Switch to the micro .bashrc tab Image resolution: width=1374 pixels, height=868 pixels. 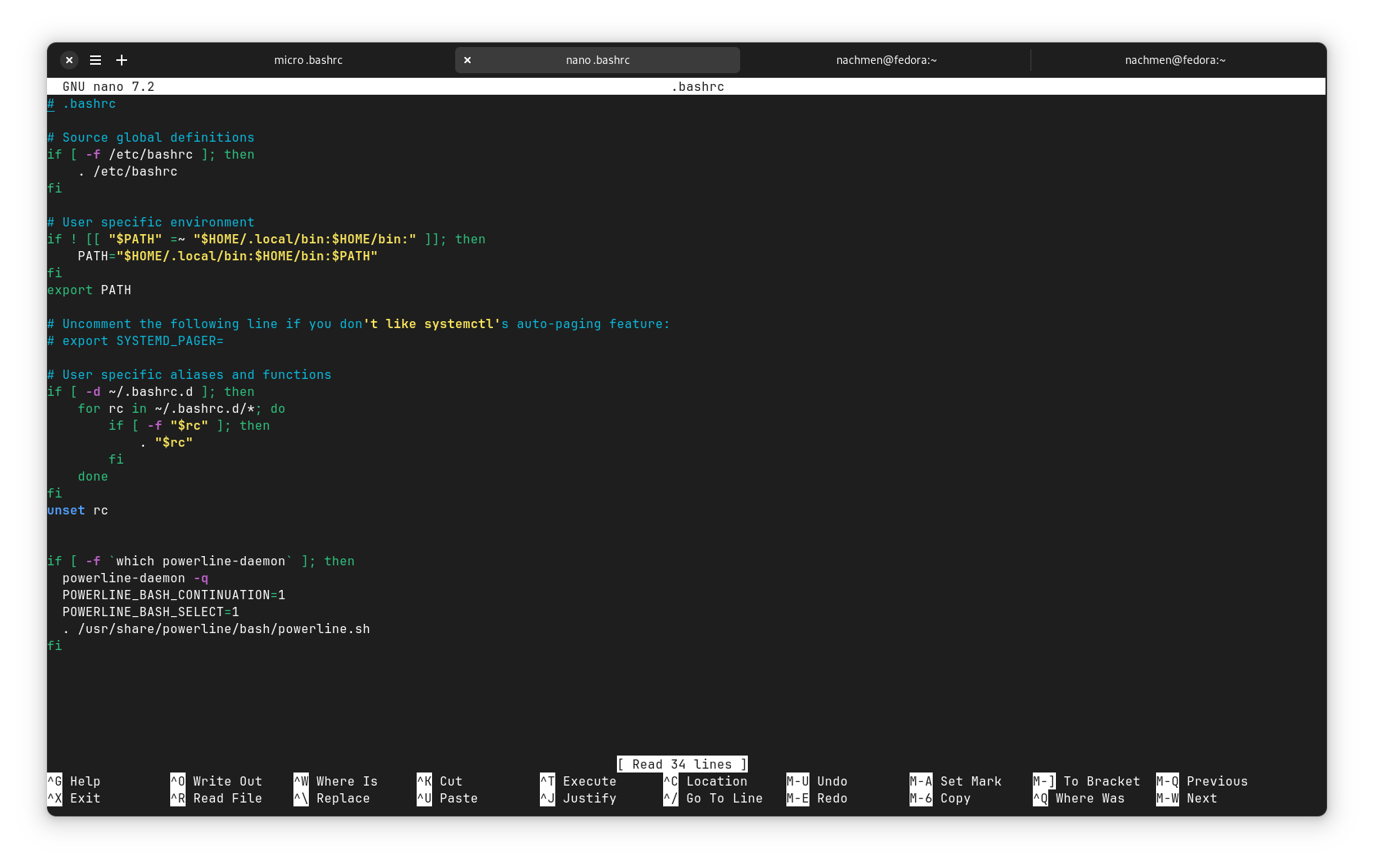(x=308, y=60)
